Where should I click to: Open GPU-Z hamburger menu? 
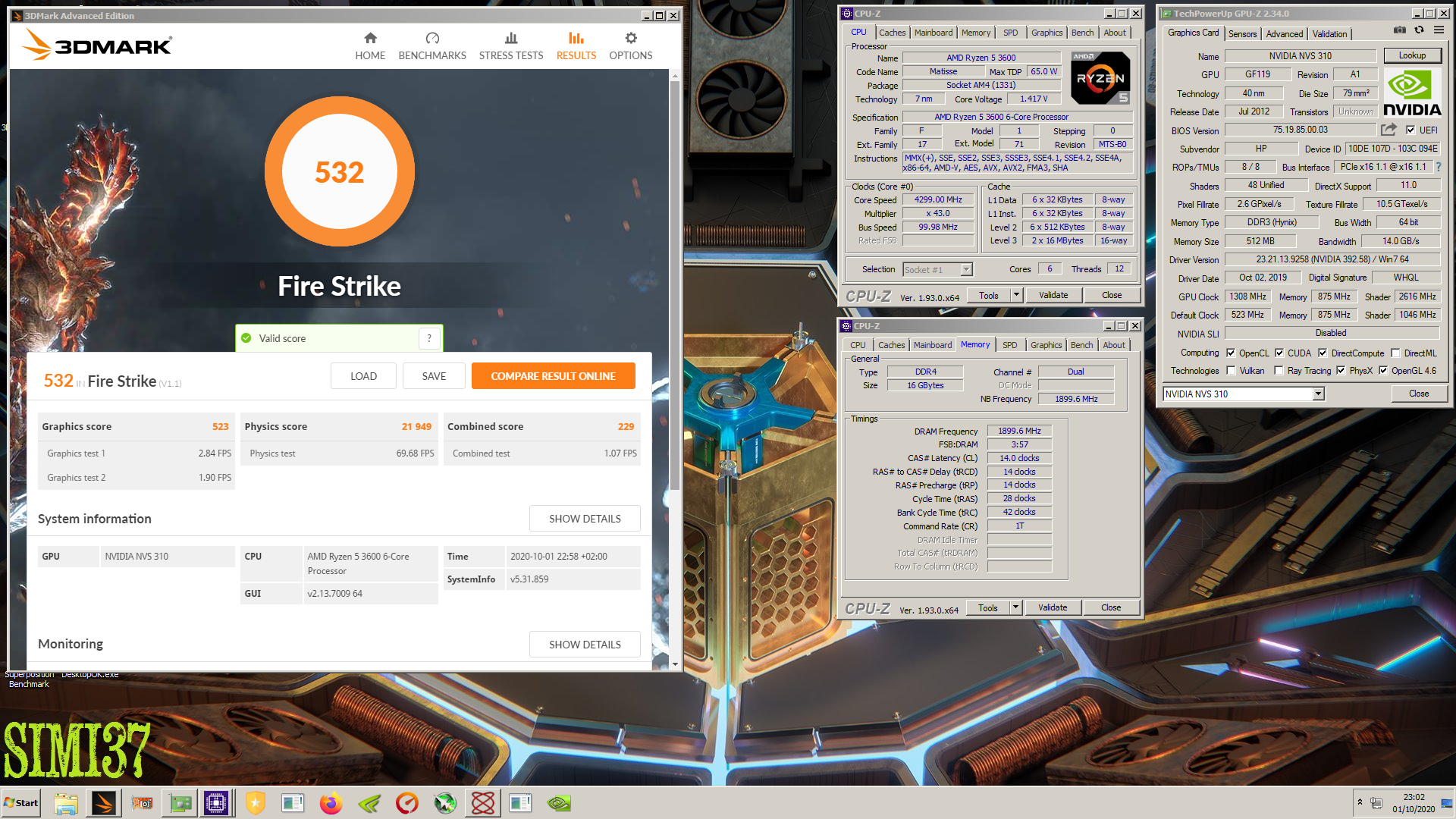tap(1439, 30)
